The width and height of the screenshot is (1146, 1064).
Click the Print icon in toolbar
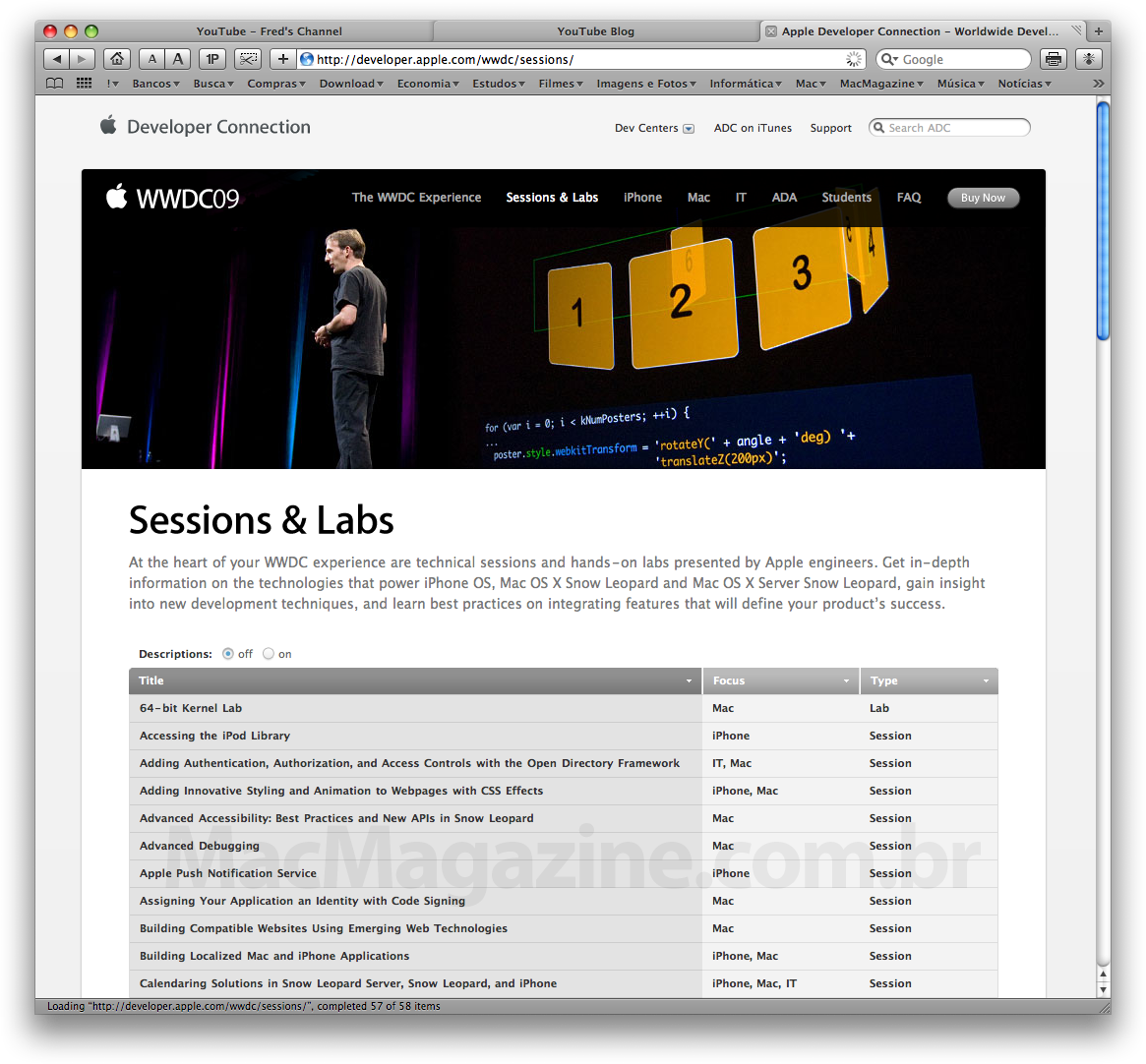click(1054, 59)
